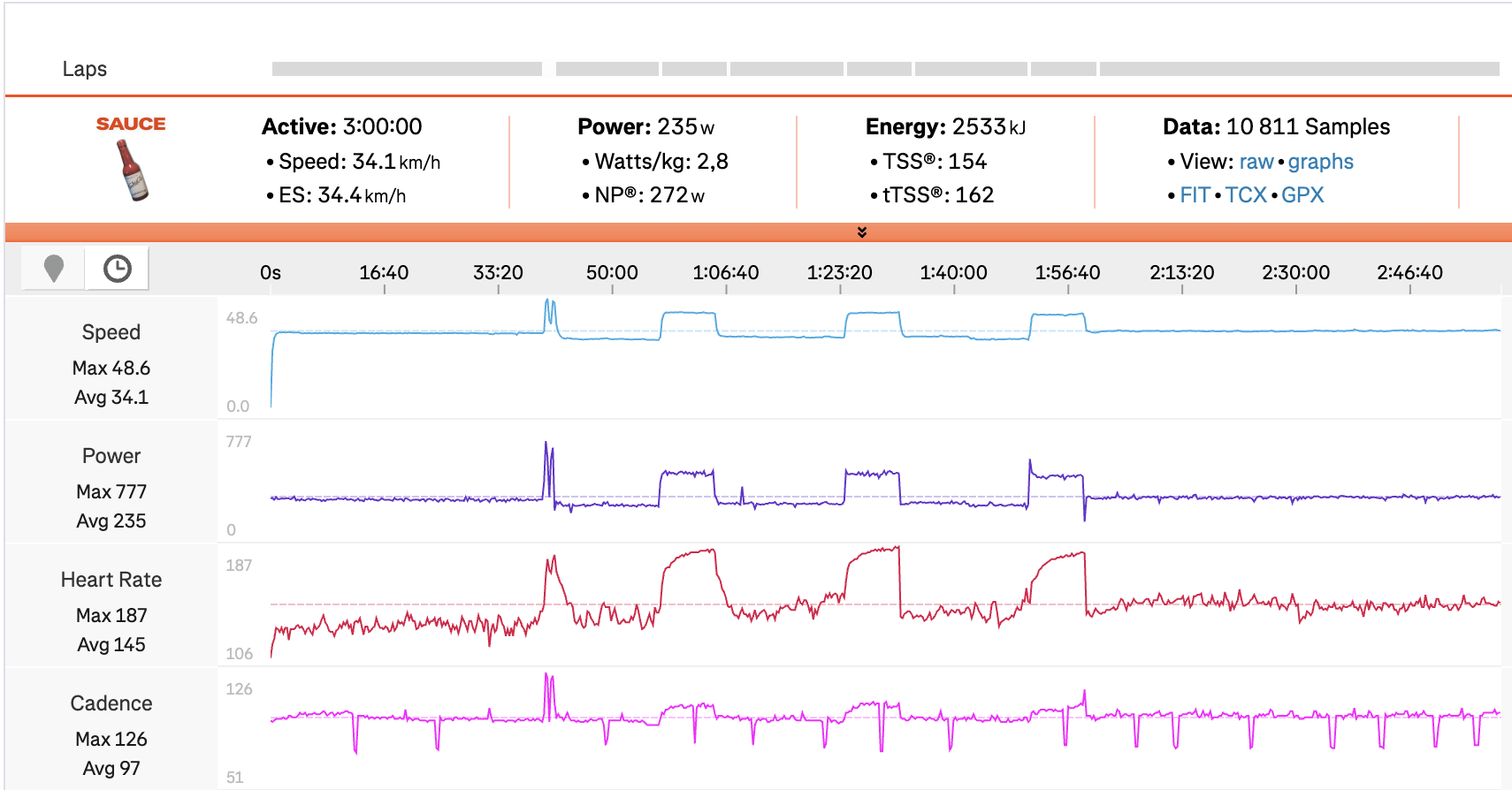The height and width of the screenshot is (790, 1512).
Task: Select the last, longest lap bar segment
Action: [1299, 69]
